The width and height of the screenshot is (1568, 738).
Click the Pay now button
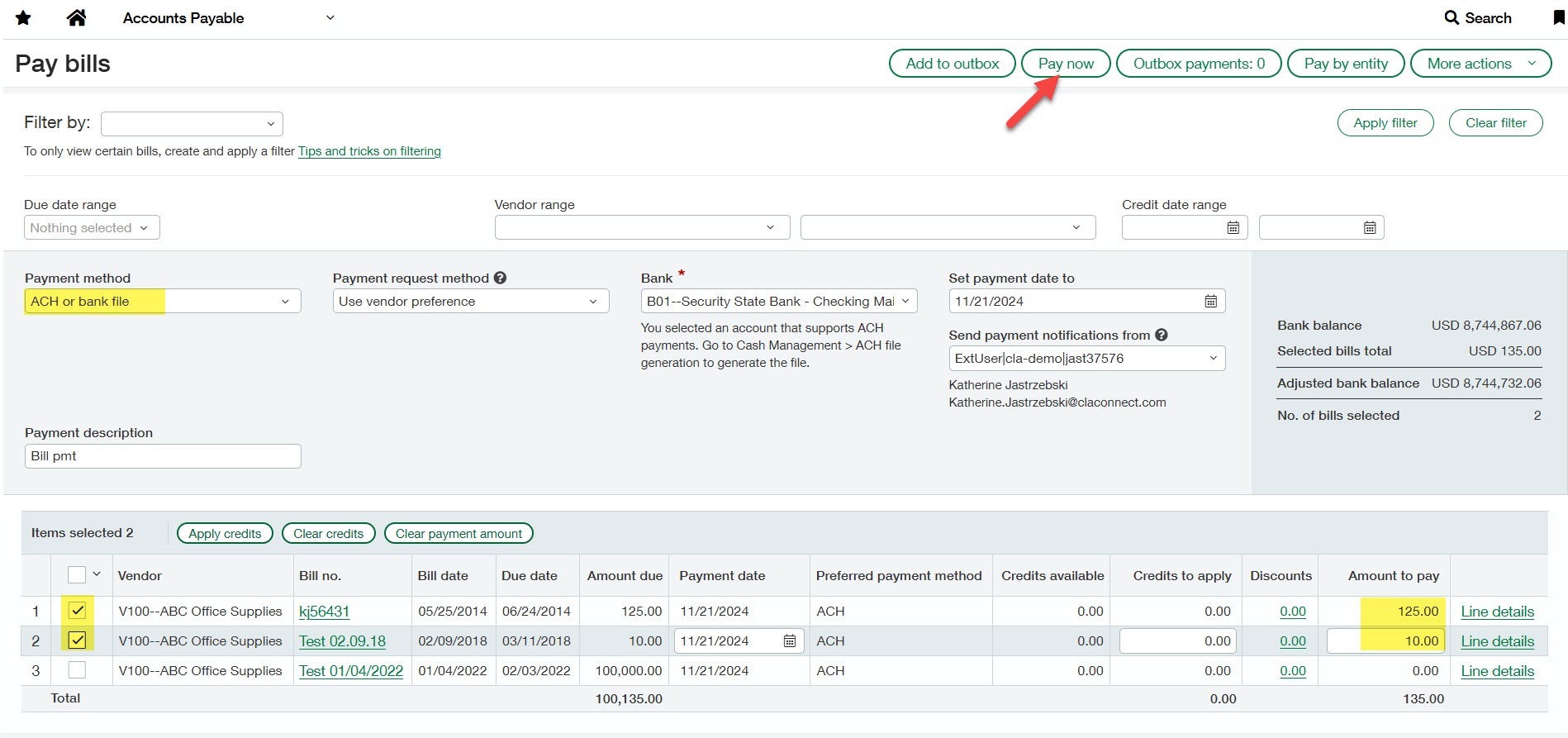pyautogui.click(x=1065, y=64)
